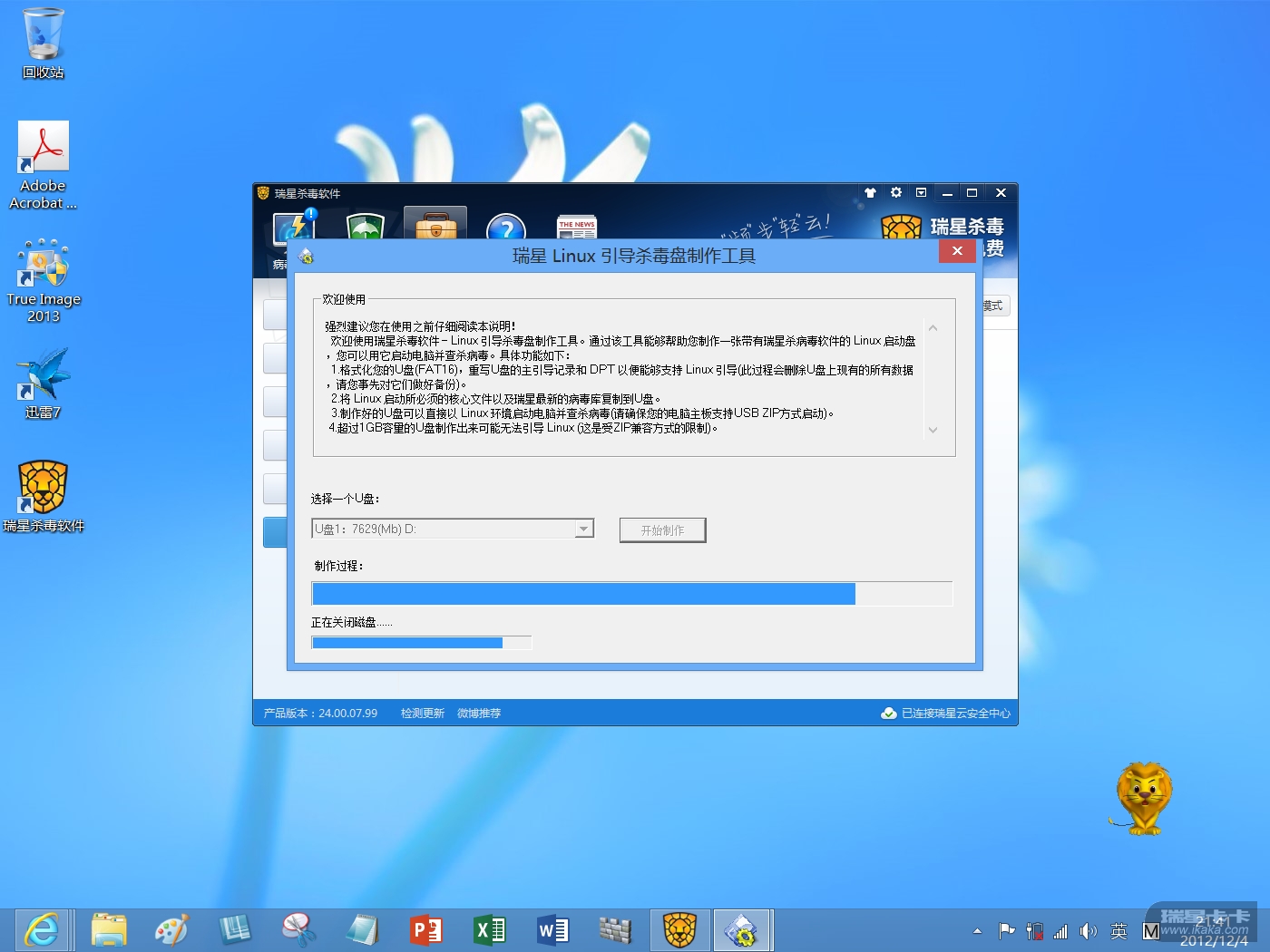The image size is (1270, 952).
Task: Click the shirt skin icon in title bar
Action: [x=870, y=192]
